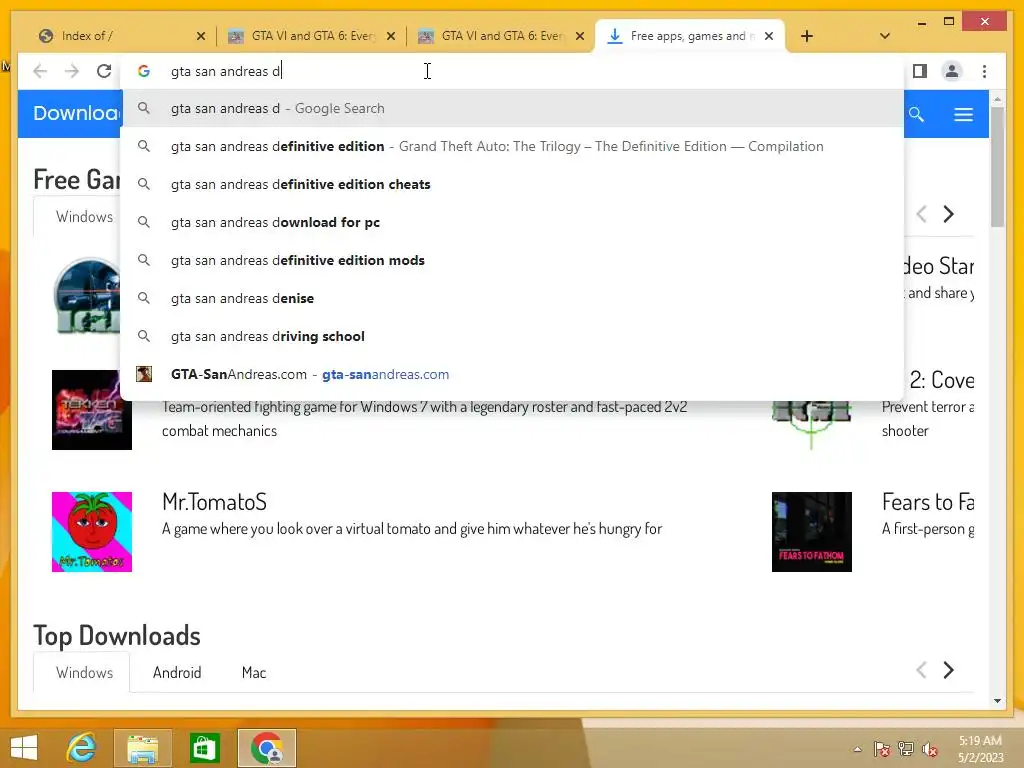
Task: Launch Internet Explorer from the taskbar
Action: (x=82, y=748)
